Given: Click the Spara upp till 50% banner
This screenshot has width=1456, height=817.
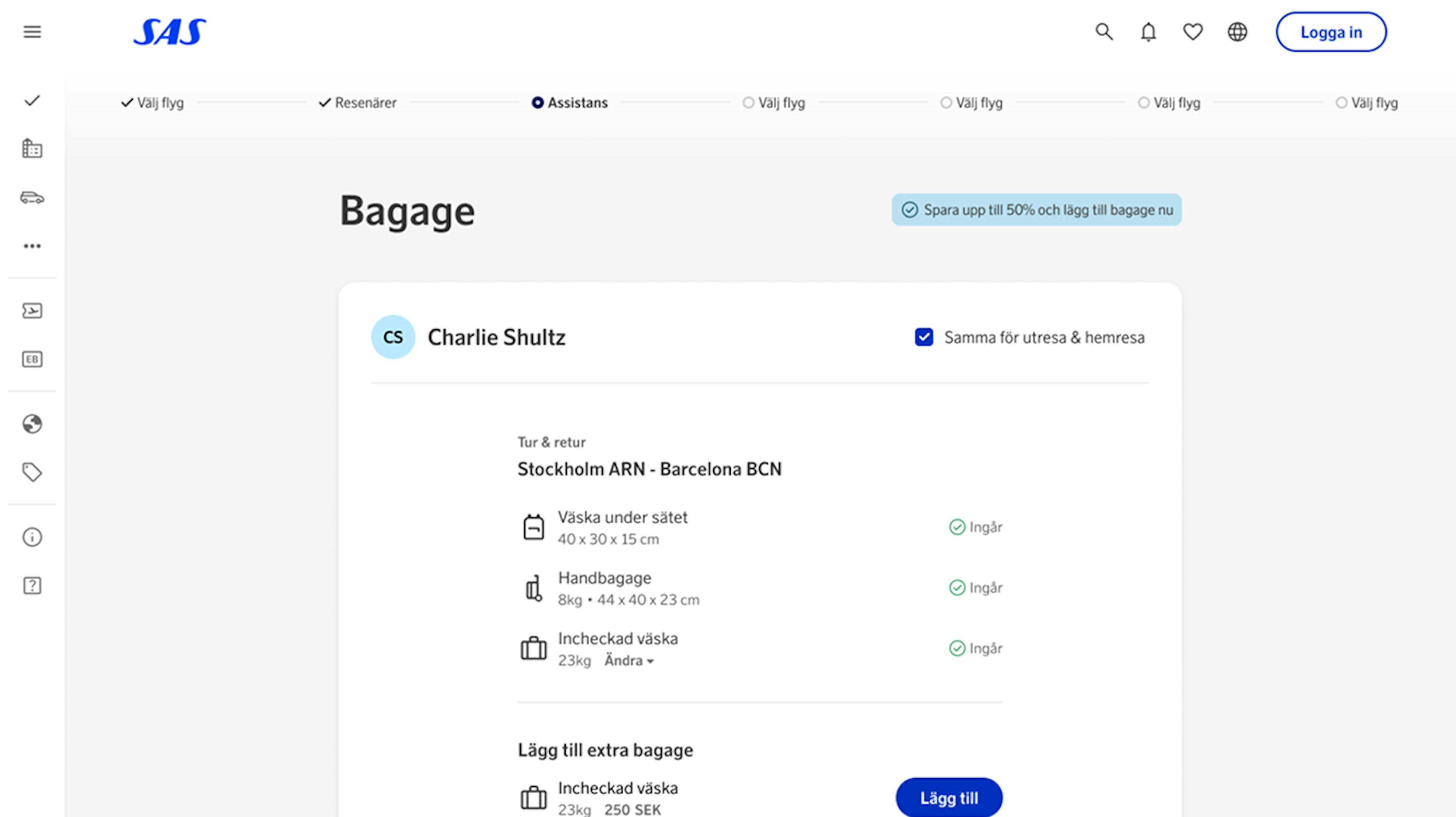Looking at the screenshot, I should pos(1036,210).
